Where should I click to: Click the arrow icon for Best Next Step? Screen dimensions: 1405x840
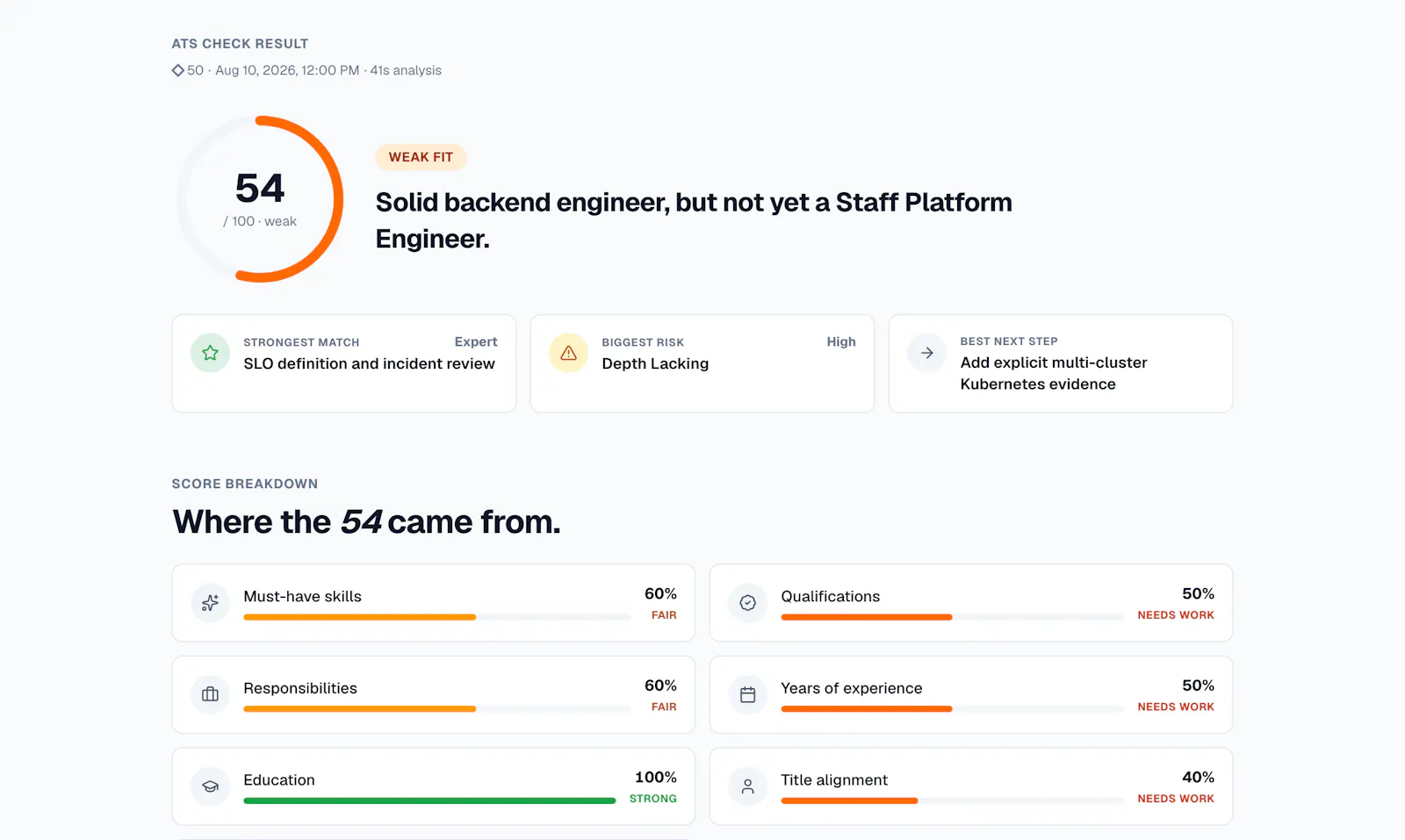click(x=926, y=353)
